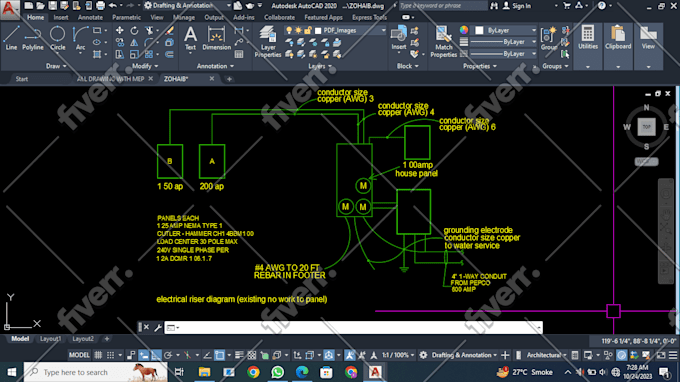Viewport: 680px width, 382px height.
Task: Toggle snap mode
Action: 111,355
